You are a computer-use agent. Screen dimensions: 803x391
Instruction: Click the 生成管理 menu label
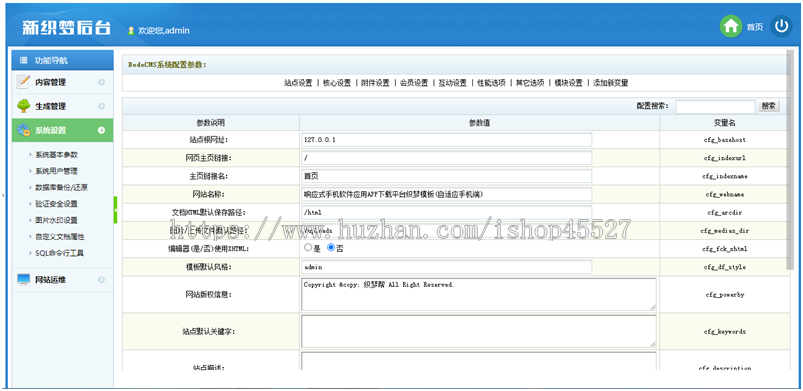(x=50, y=107)
